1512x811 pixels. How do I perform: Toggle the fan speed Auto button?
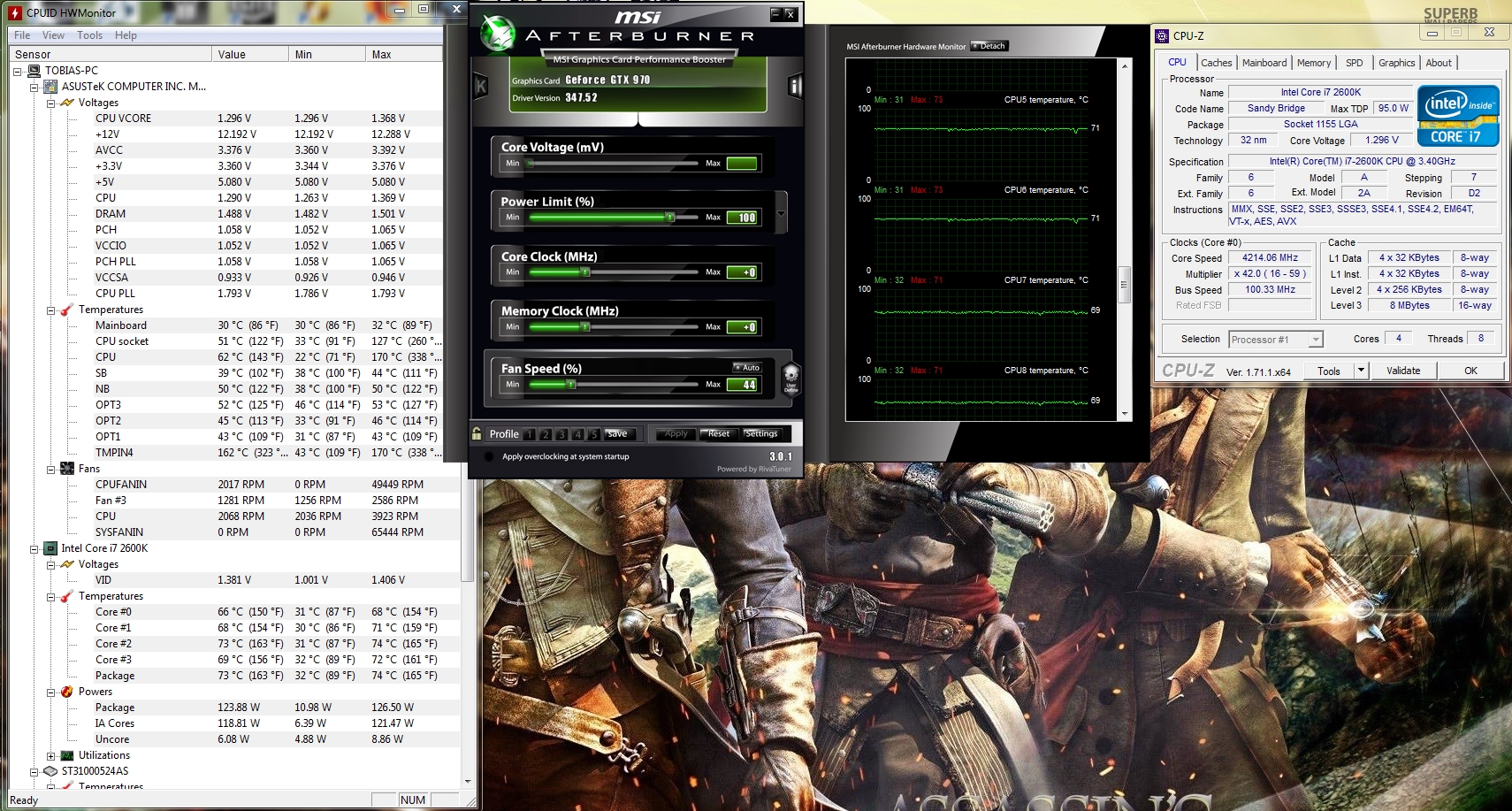pos(747,367)
